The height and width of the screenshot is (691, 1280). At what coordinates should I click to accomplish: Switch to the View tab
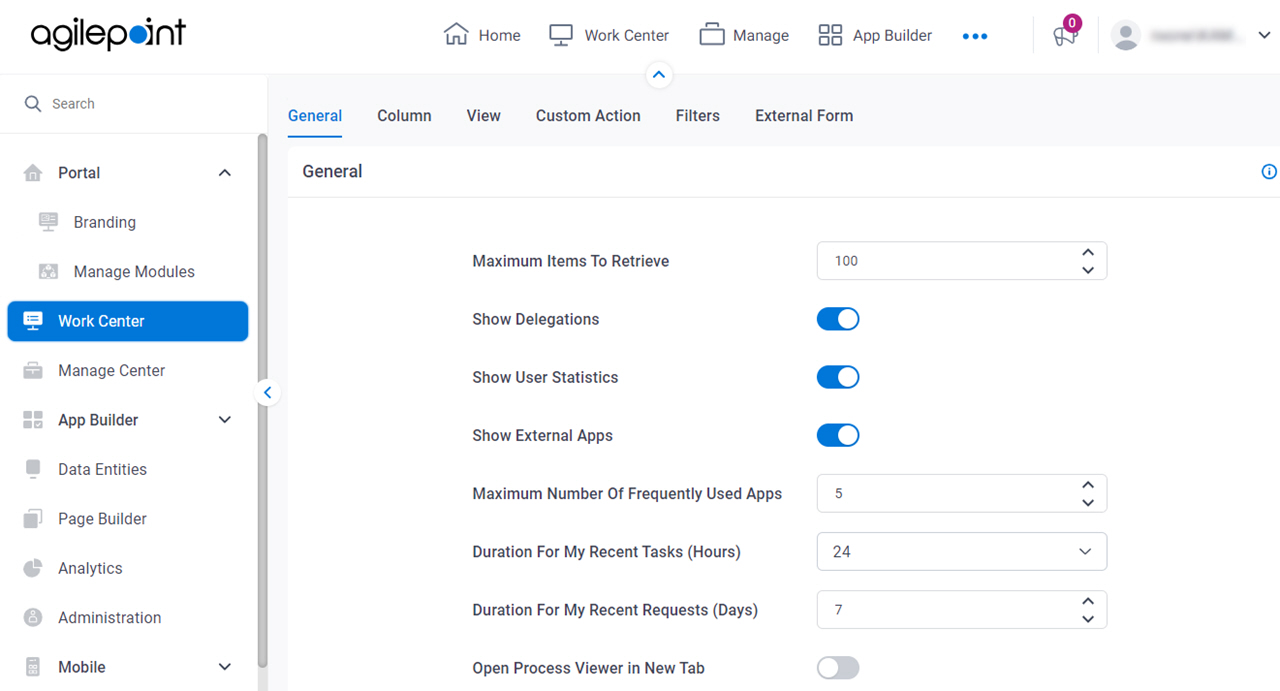coord(483,116)
